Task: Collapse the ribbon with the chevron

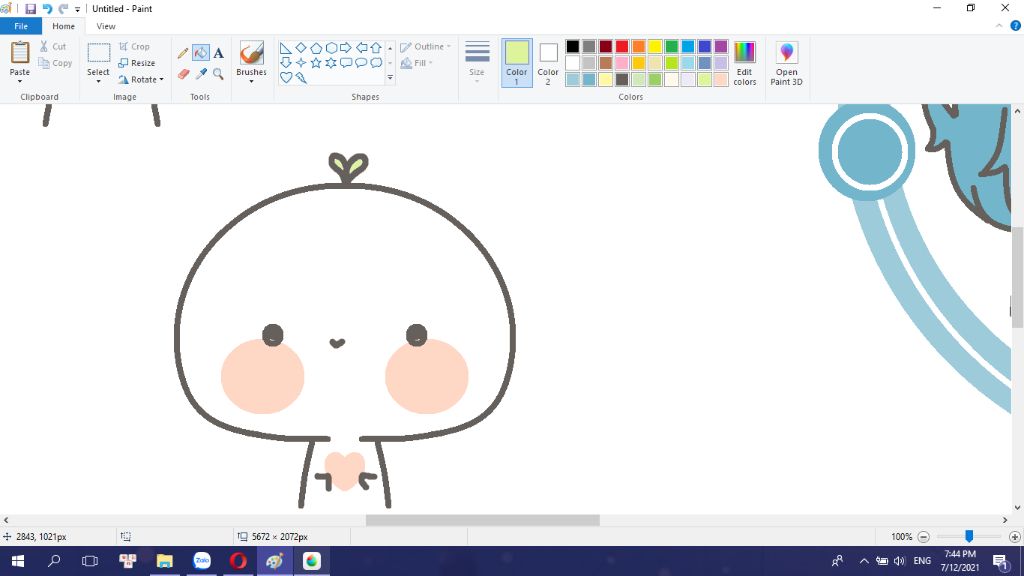Action: point(999,26)
